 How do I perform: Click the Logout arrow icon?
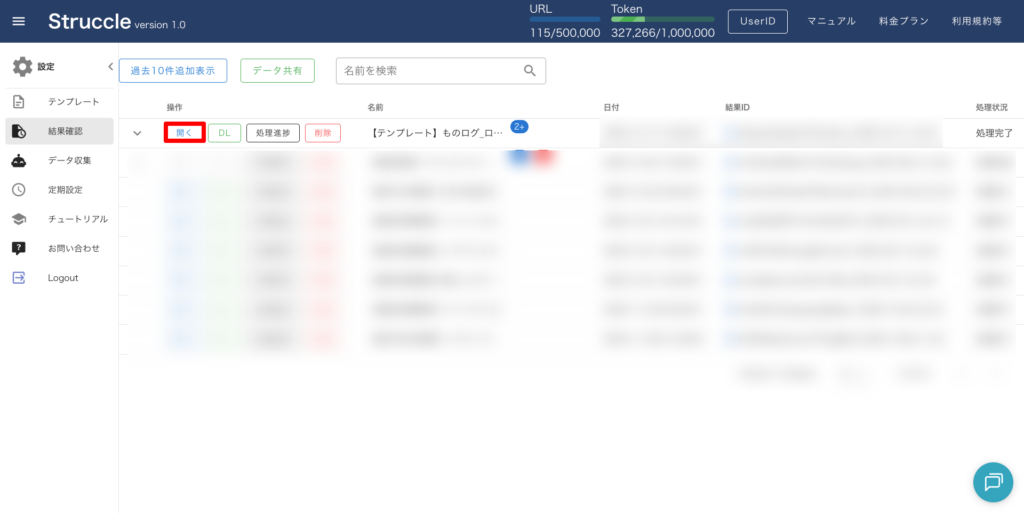click(x=19, y=278)
